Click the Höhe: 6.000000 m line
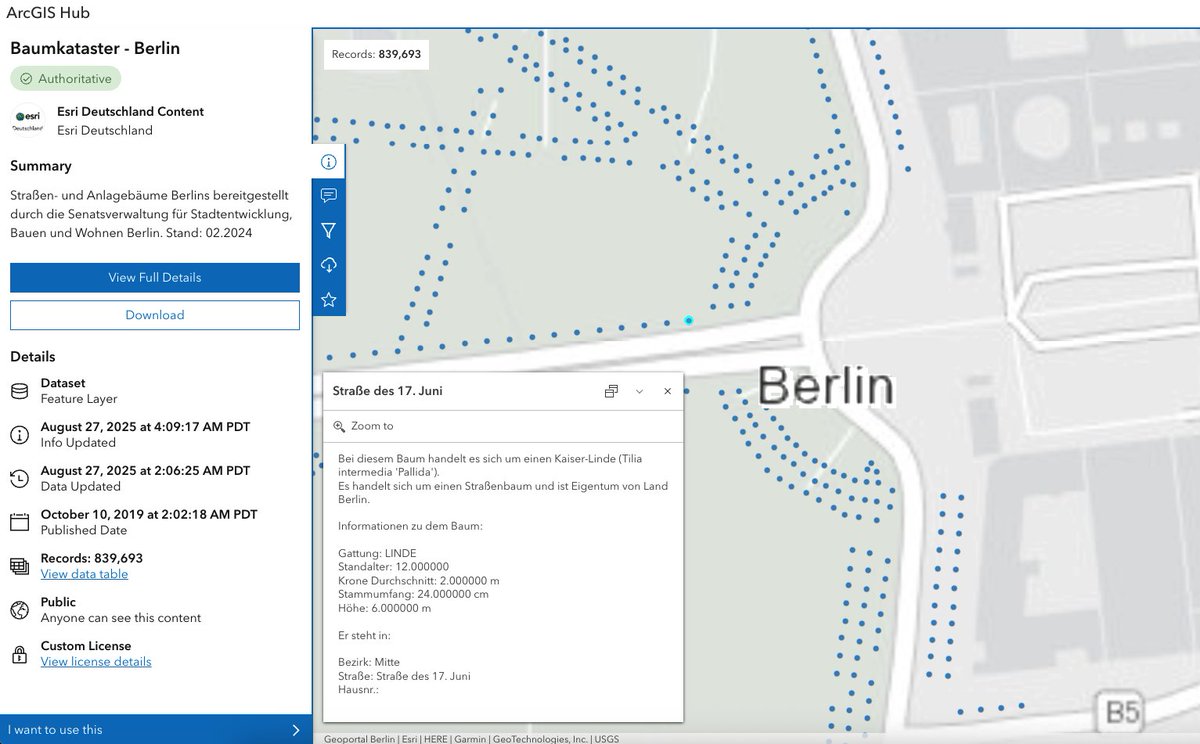Screen dimensions: 1200x744 point(385,608)
